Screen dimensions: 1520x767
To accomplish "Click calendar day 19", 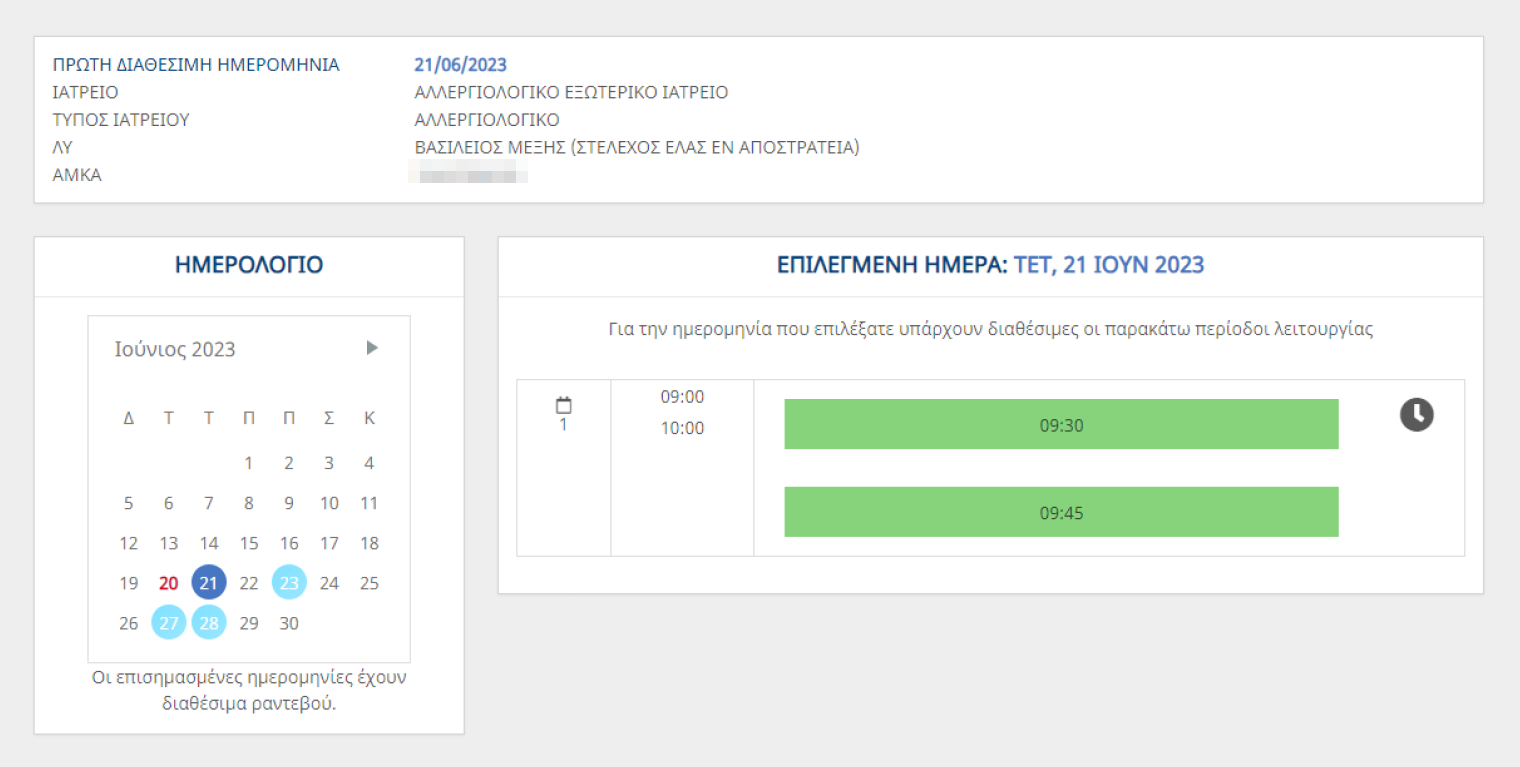I will [x=128, y=583].
